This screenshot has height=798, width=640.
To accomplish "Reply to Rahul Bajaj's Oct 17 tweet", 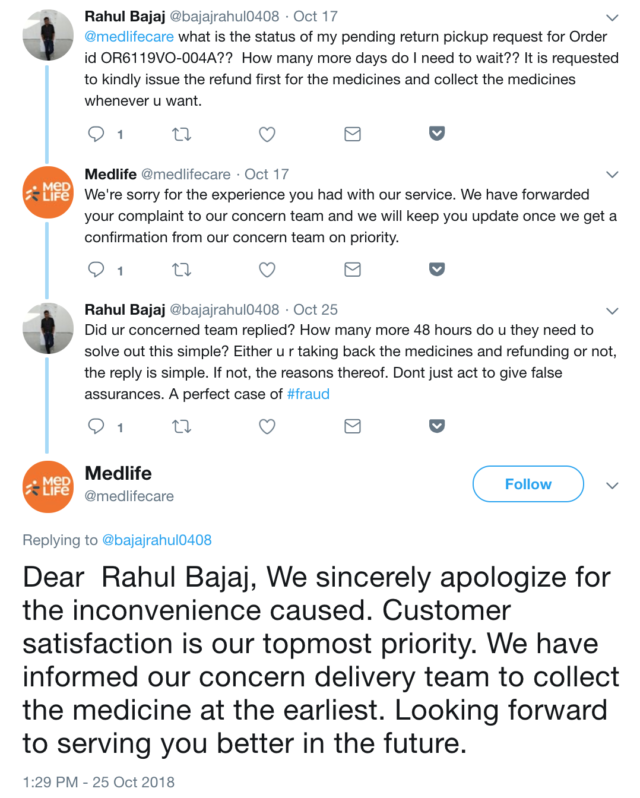I will [x=97, y=133].
